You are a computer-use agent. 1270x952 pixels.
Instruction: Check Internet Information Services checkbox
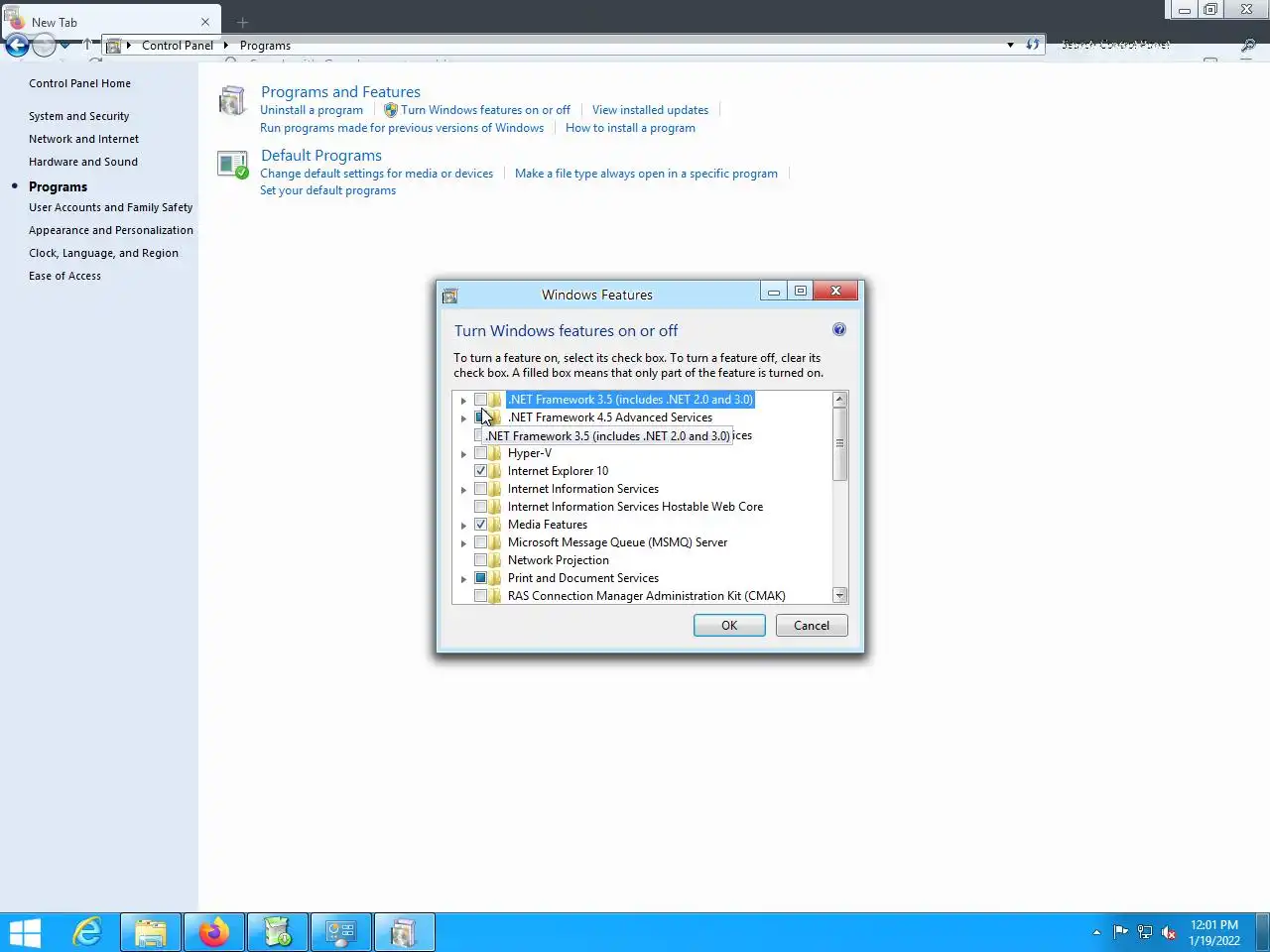tap(481, 489)
